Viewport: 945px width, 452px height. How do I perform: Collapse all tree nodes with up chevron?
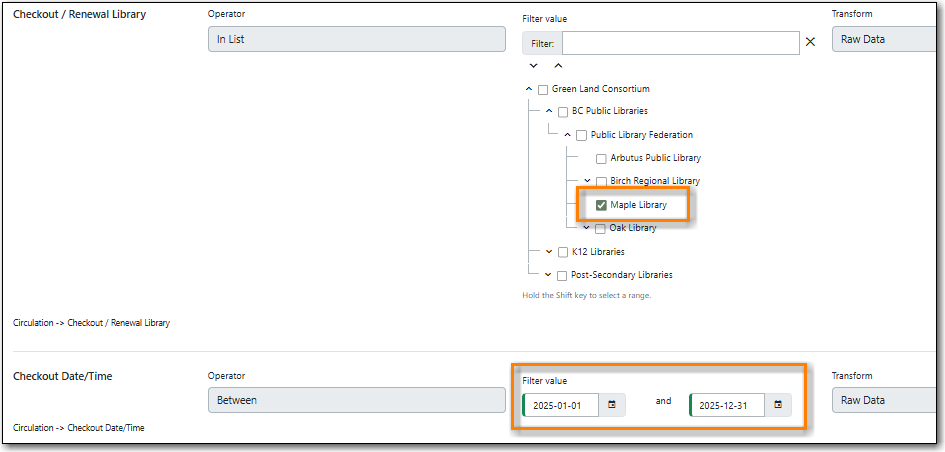(558, 66)
